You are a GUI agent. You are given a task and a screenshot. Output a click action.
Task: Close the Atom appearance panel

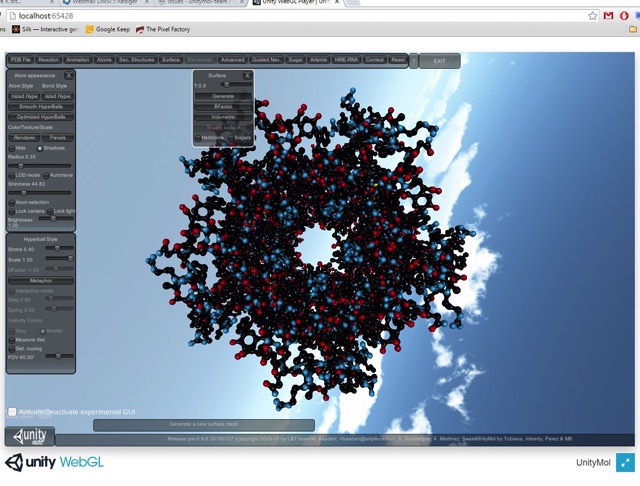click(x=69, y=75)
